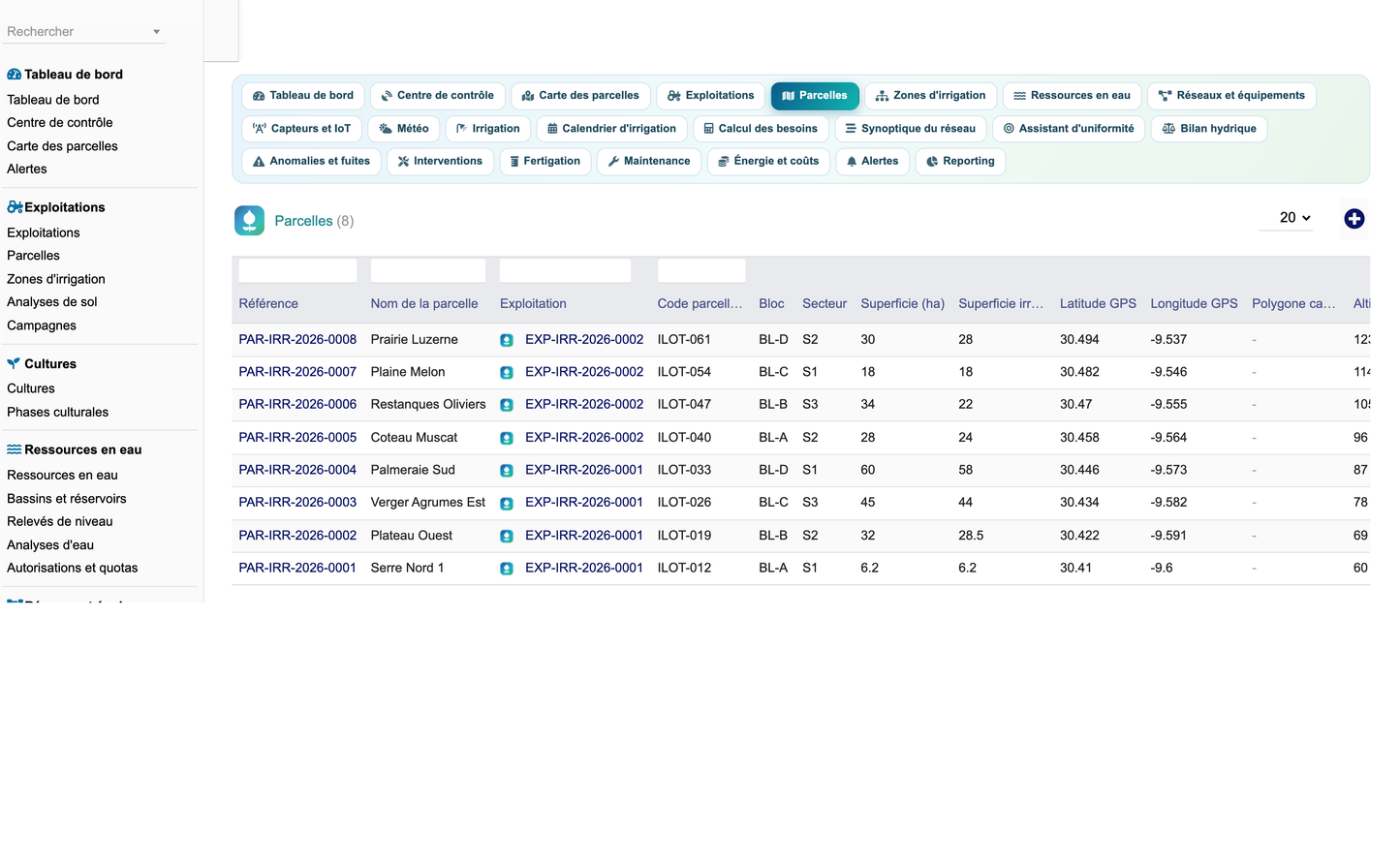Open Zones d'irrigation tab

[x=930, y=96]
